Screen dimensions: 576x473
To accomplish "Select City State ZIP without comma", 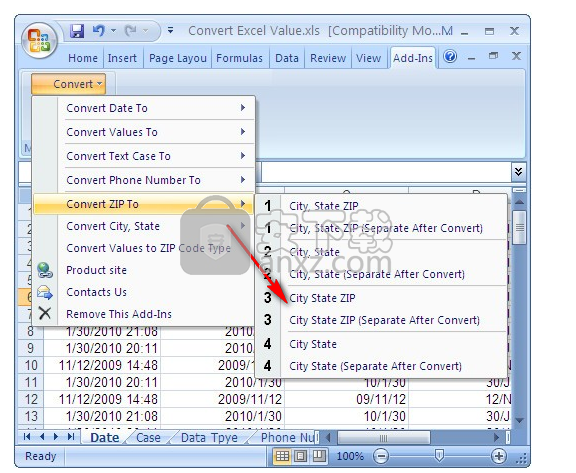I will pos(381,298).
